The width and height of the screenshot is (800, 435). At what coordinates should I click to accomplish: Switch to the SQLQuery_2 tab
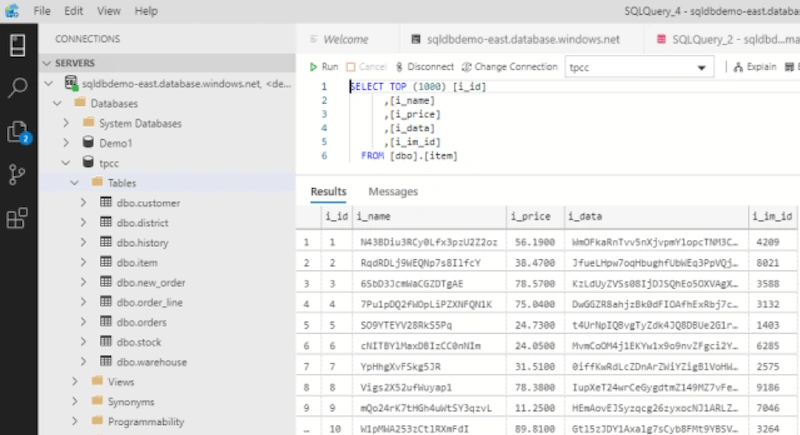pos(724,39)
